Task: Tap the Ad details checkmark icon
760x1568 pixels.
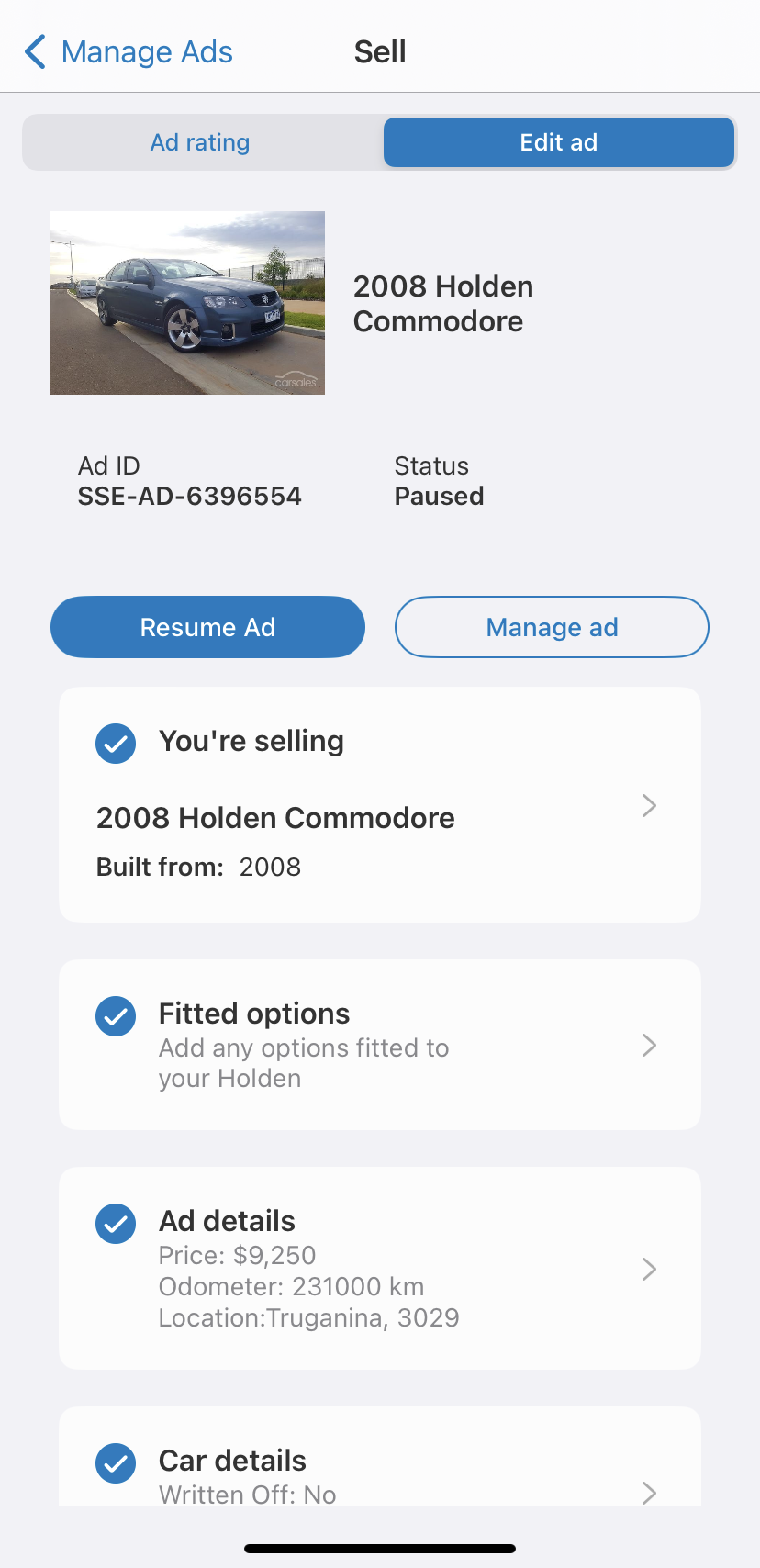Action: [116, 1224]
